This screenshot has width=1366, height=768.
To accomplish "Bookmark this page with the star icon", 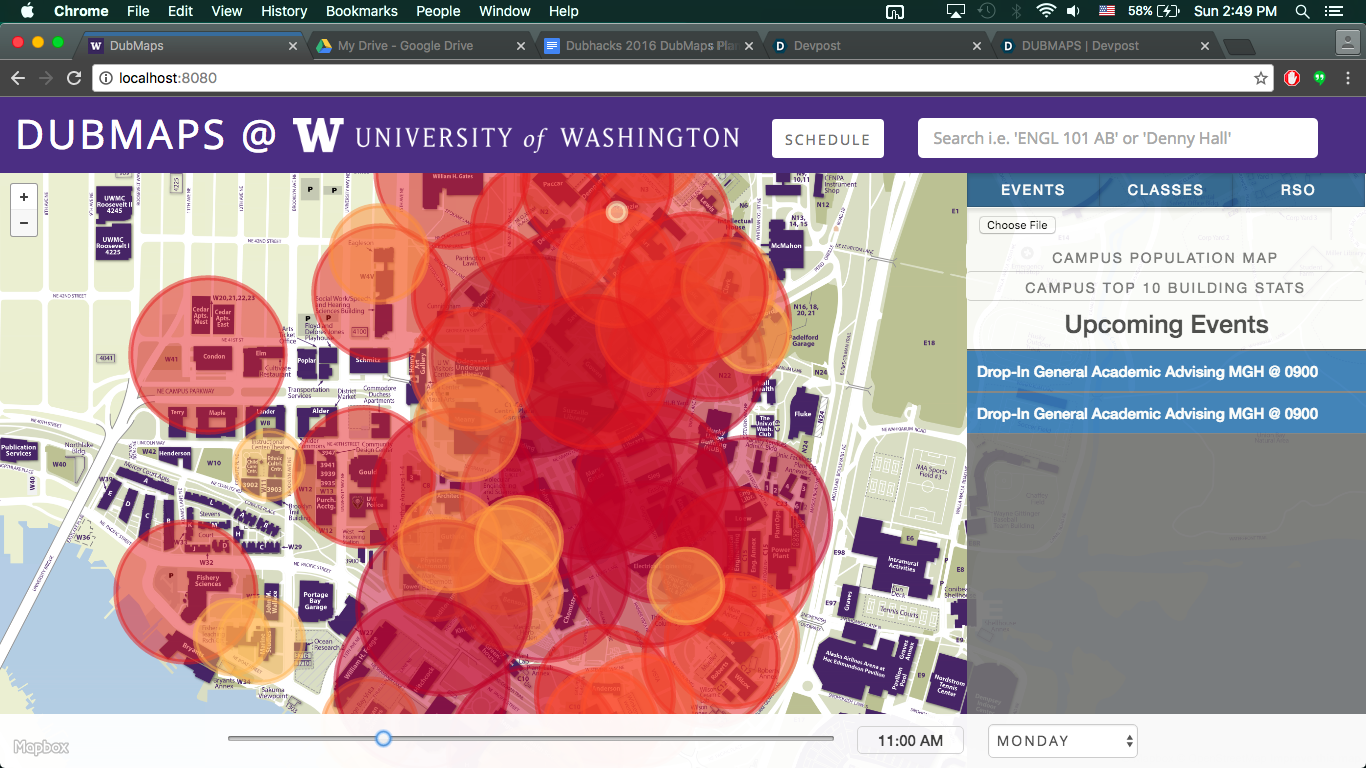I will [x=1261, y=78].
